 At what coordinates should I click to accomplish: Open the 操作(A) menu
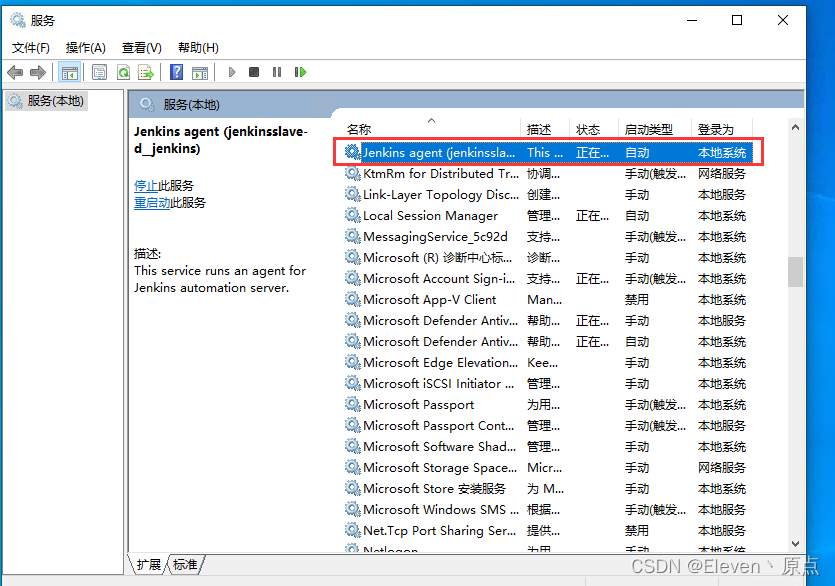[86, 48]
